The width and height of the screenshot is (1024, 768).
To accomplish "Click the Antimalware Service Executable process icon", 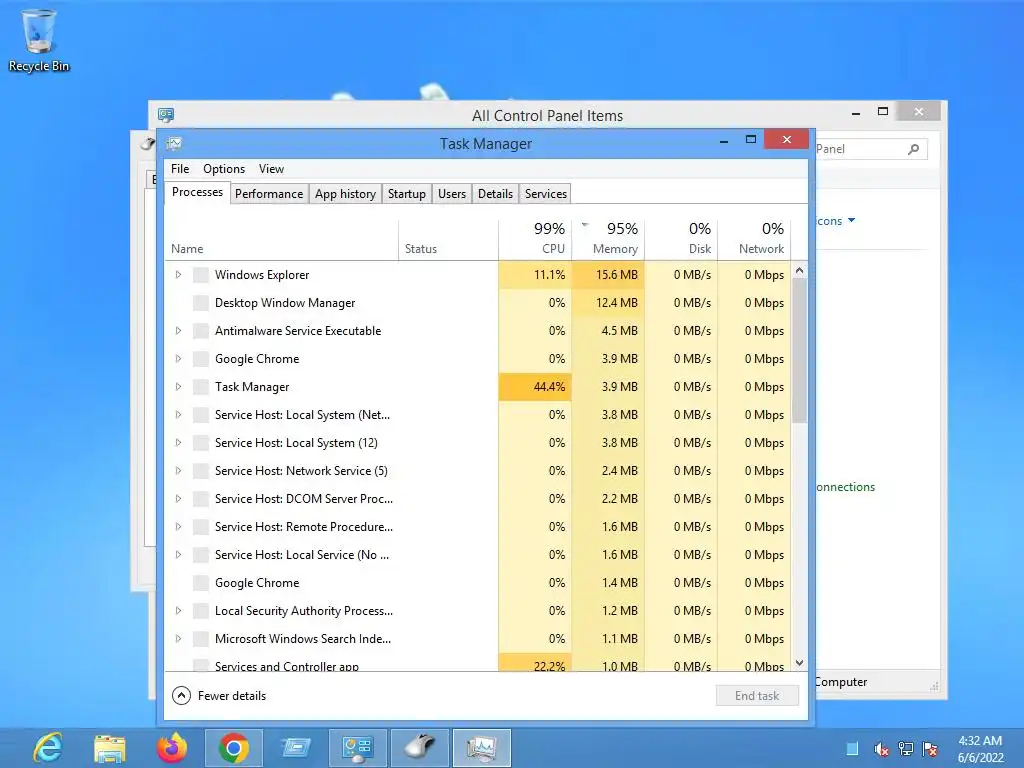I will pos(200,331).
